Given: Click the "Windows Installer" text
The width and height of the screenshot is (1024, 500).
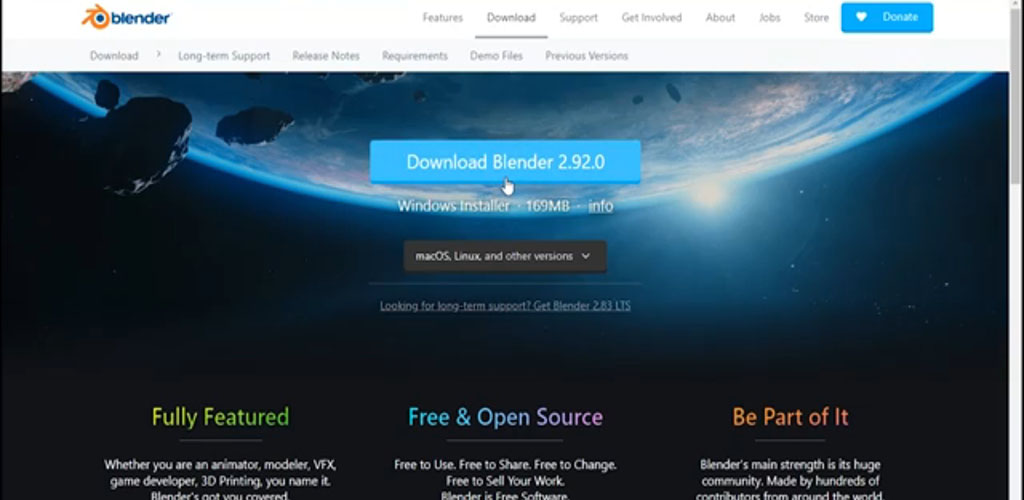Looking at the screenshot, I should coord(453,206).
